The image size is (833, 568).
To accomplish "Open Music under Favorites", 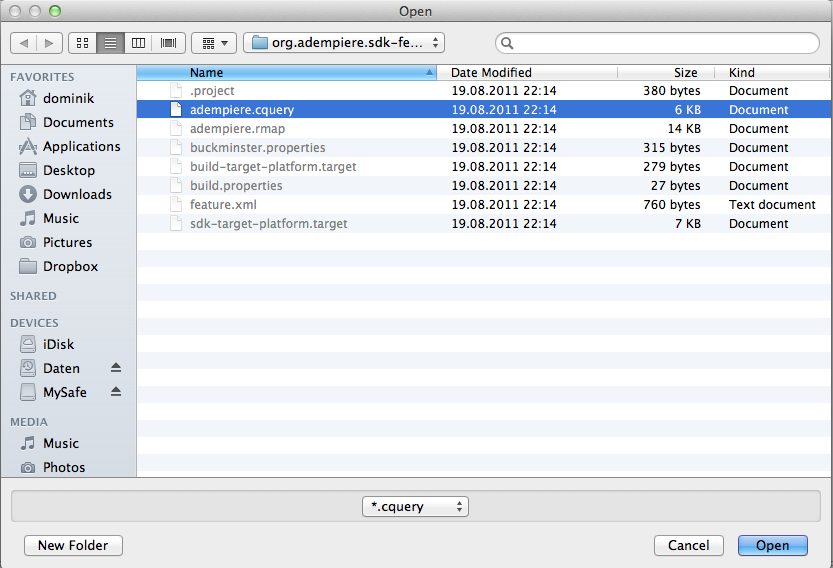I will [x=49, y=218].
